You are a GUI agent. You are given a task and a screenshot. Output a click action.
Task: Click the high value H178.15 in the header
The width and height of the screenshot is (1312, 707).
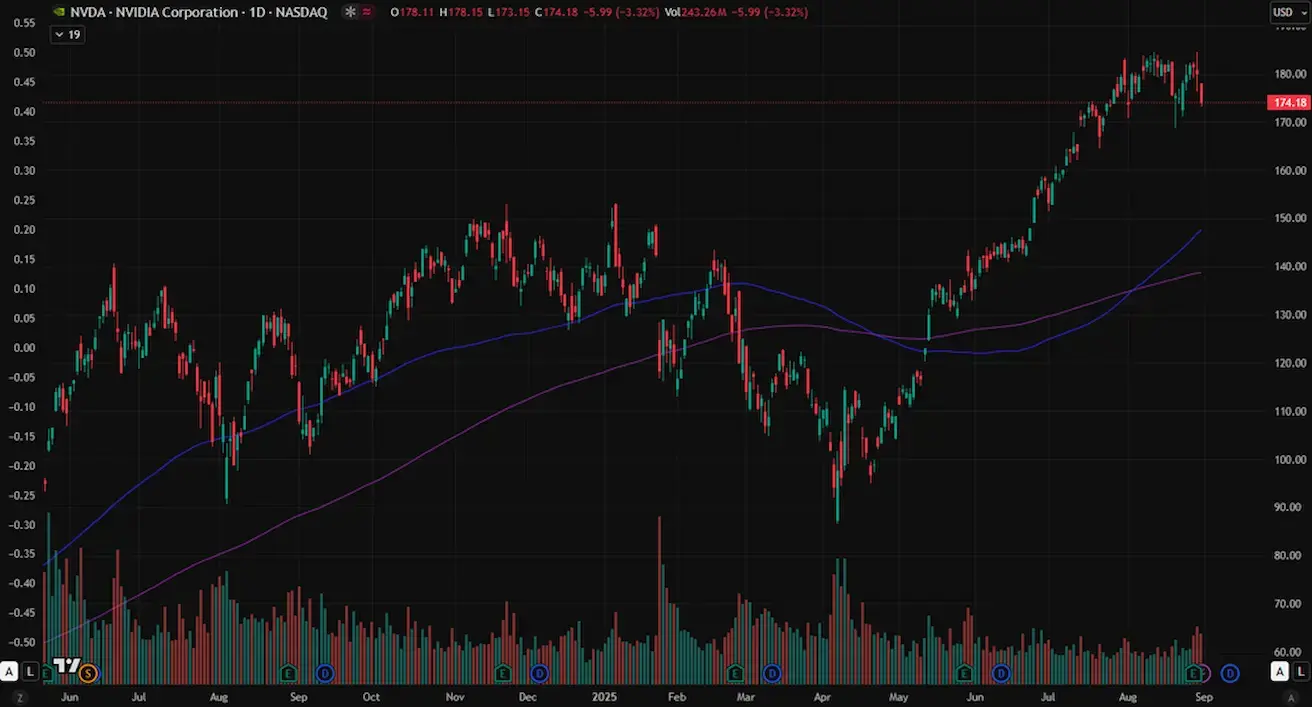[x=463, y=12]
